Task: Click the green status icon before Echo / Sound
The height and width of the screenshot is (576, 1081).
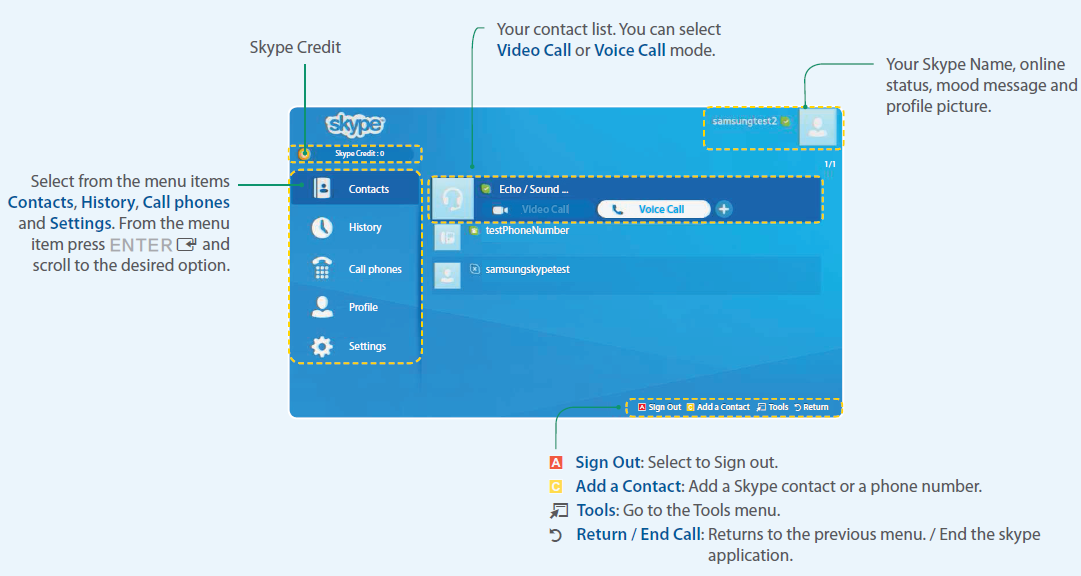Action: [x=486, y=189]
